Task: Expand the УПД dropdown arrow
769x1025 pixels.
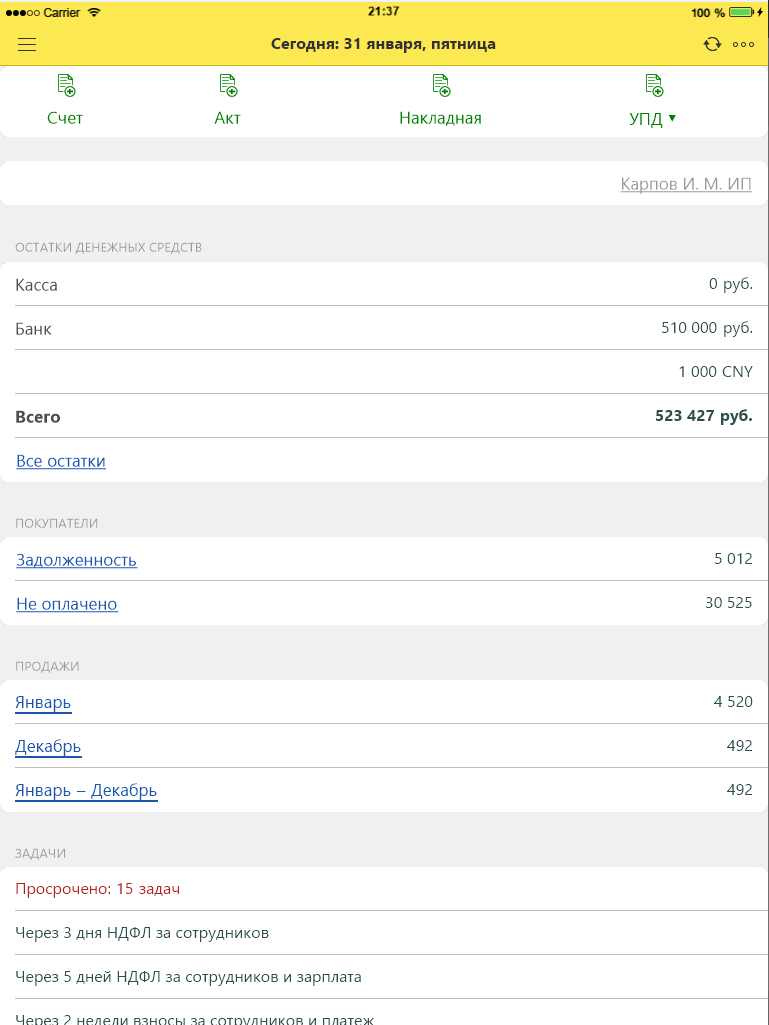Action: pyautogui.click(x=673, y=118)
